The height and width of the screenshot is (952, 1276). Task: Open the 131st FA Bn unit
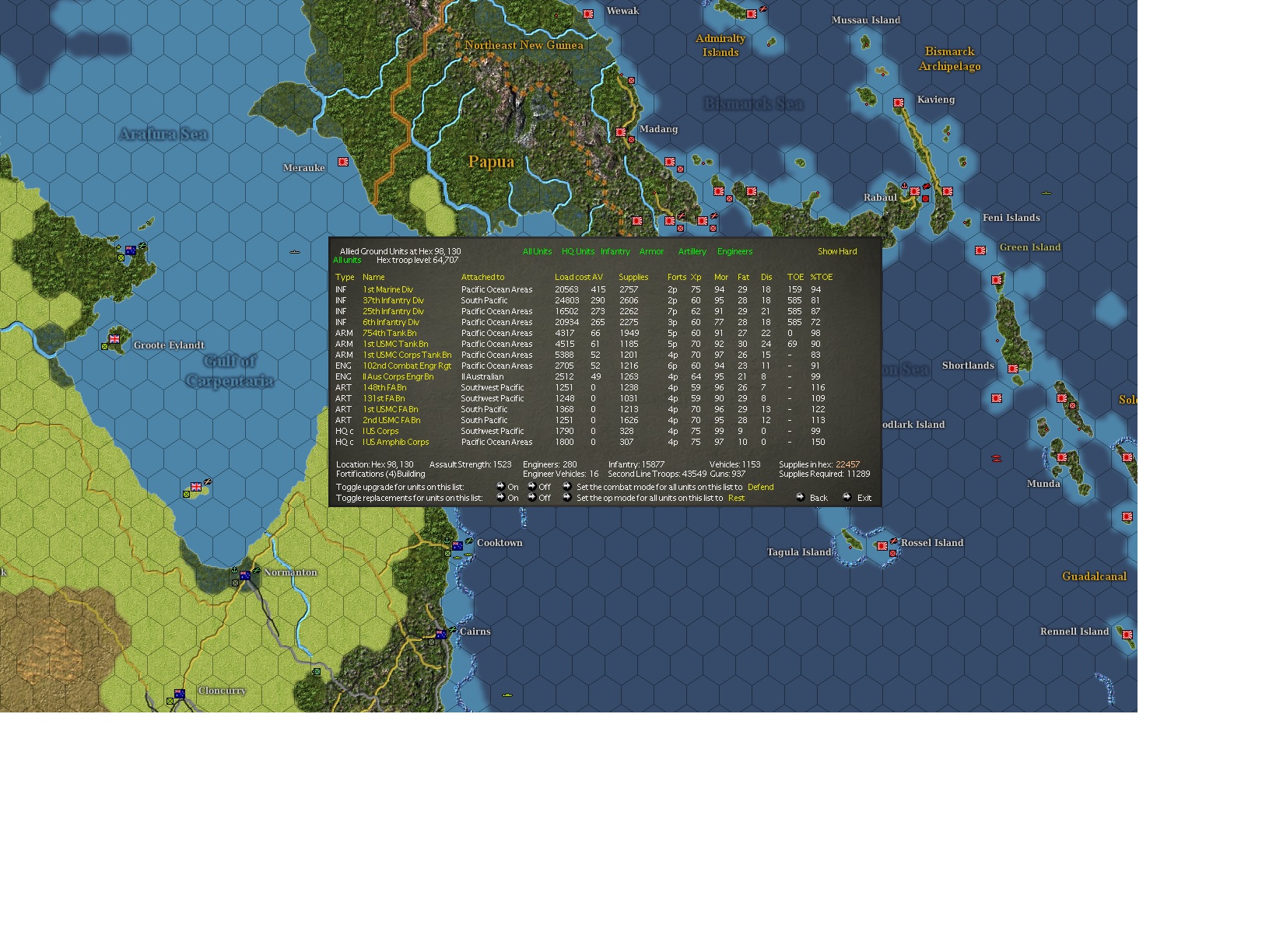tap(384, 398)
